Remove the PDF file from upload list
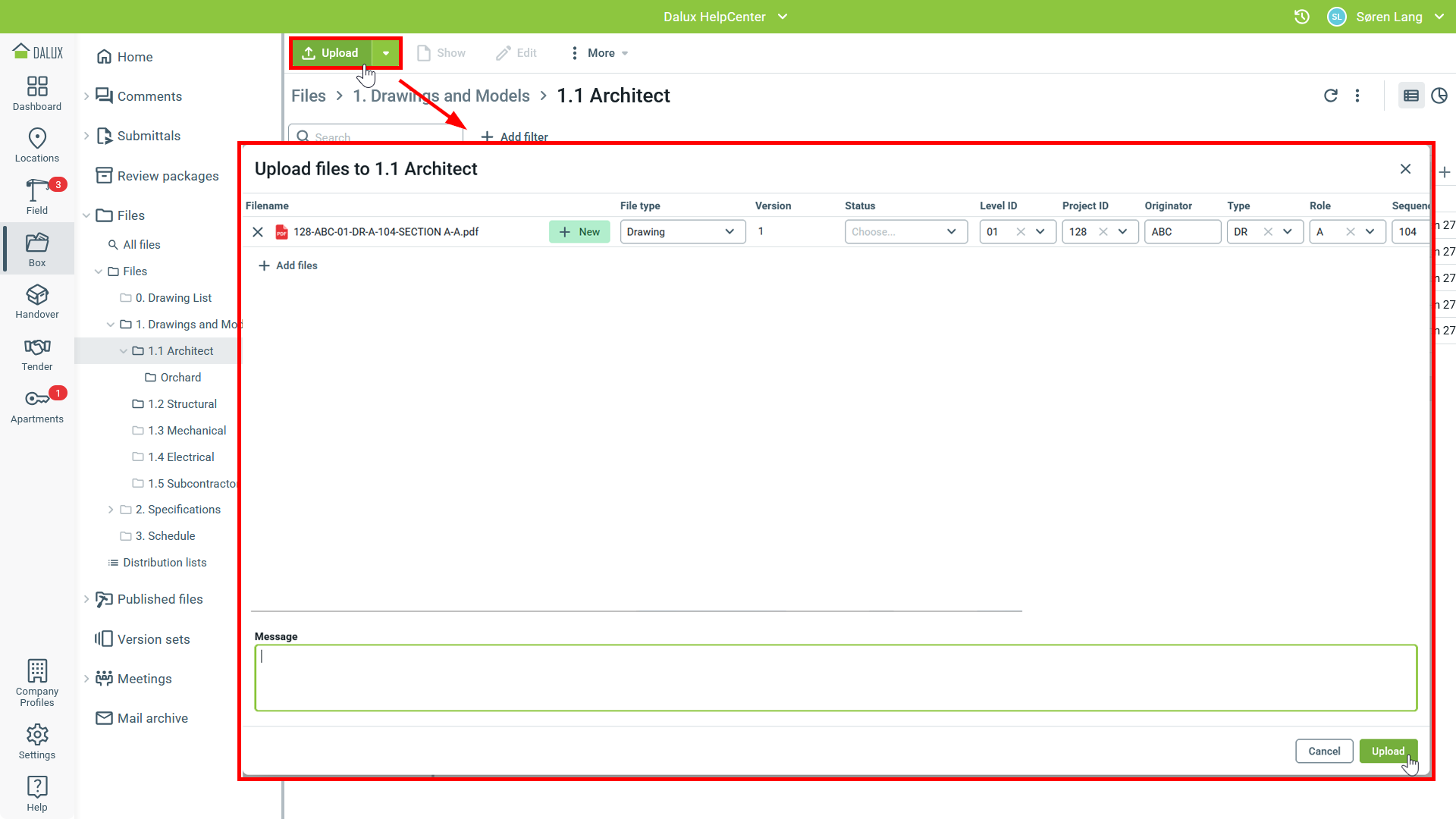The image size is (1456, 819). point(258,232)
